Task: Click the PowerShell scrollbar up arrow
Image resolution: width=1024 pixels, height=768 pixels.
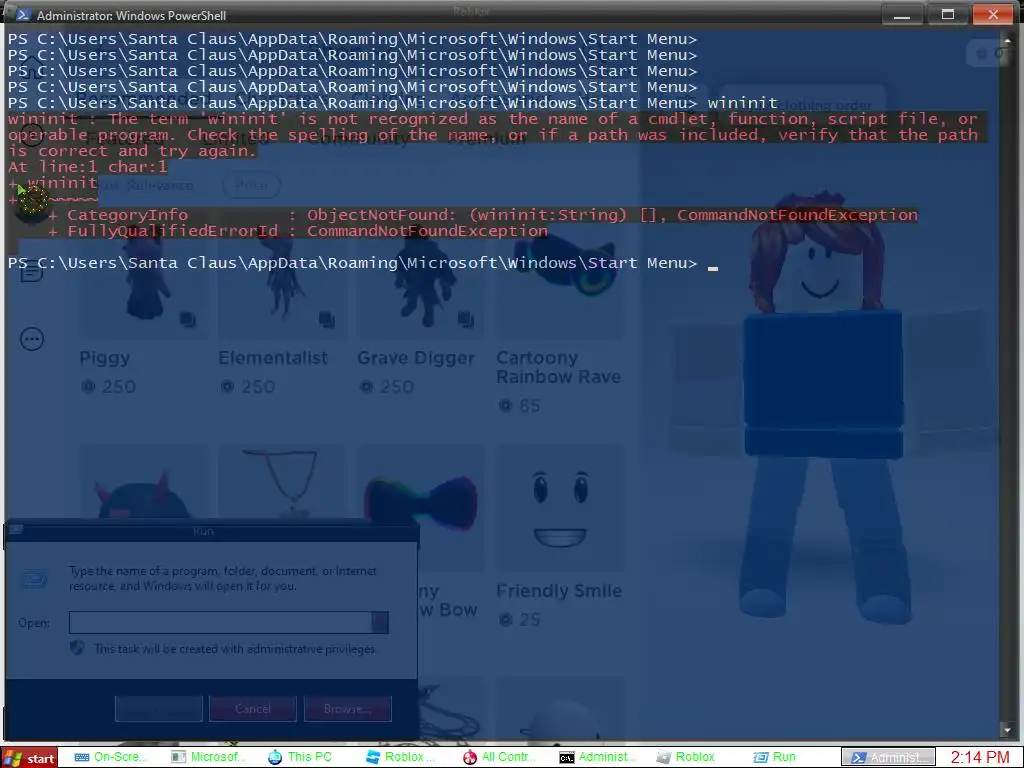Action: (x=1006, y=39)
